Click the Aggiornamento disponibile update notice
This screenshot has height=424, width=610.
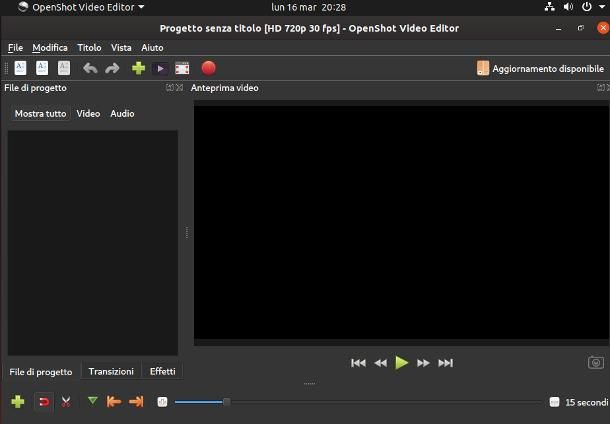540,68
